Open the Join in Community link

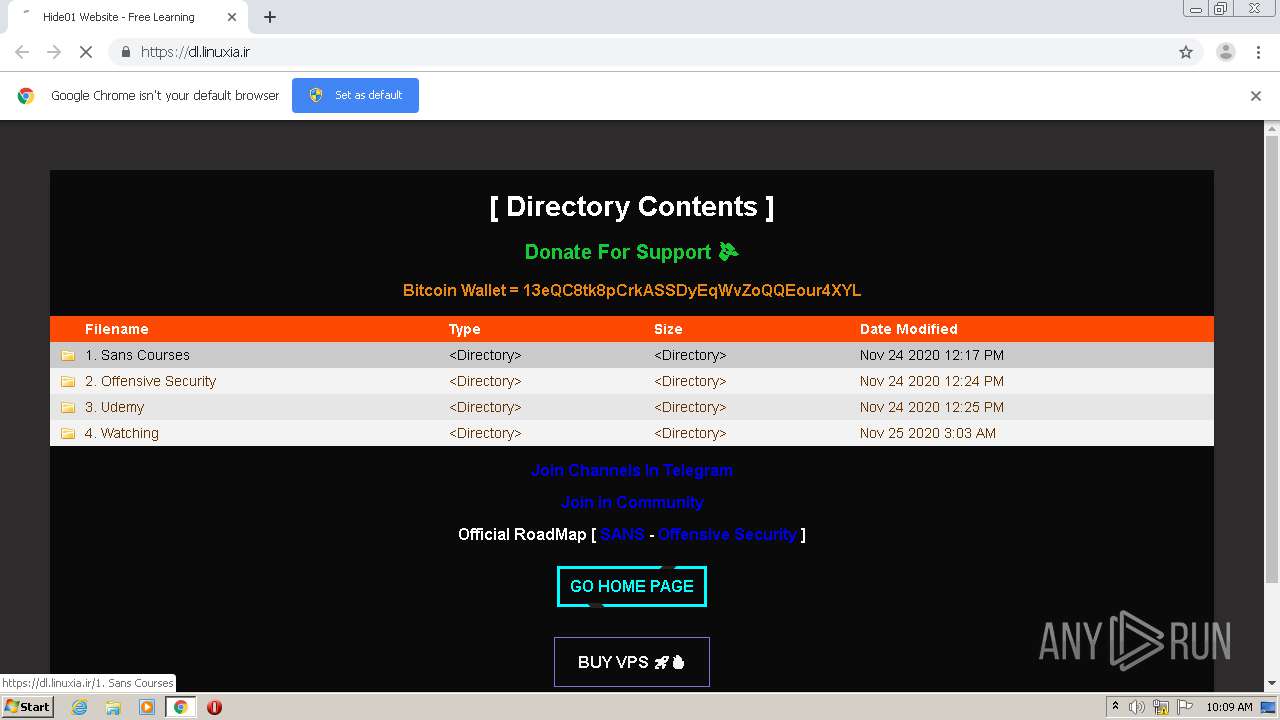click(x=632, y=502)
